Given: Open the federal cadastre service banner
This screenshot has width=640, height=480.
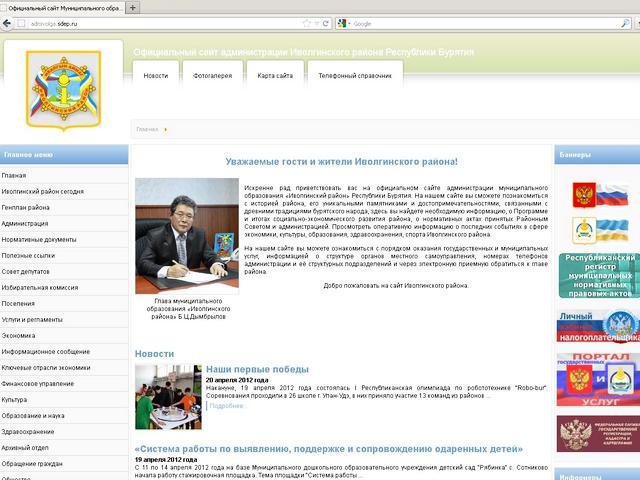Looking at the screenshot, I should pos(598,434).
